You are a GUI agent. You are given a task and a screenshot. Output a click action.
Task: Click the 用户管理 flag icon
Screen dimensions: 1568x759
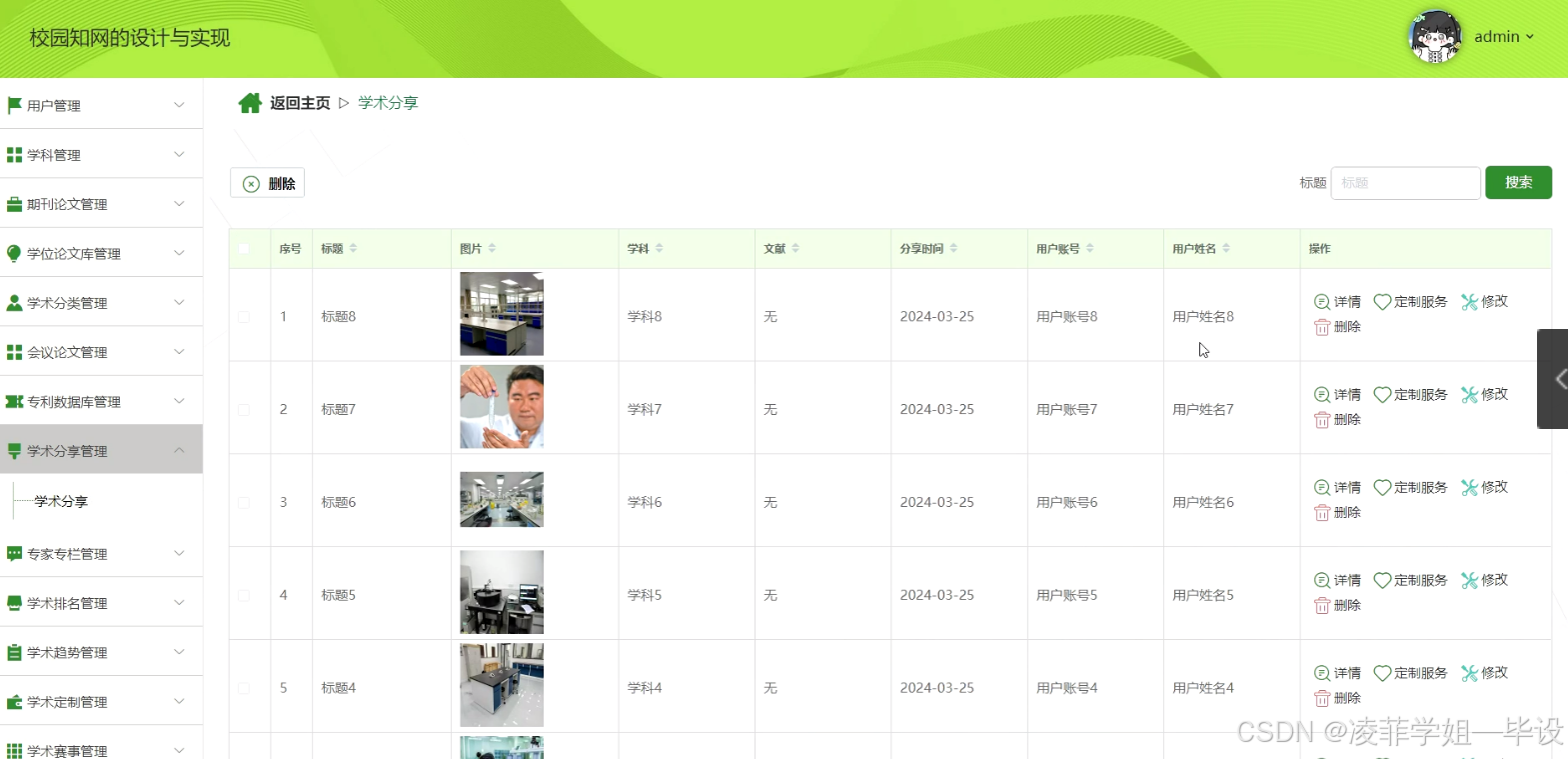tap(14, 105)
